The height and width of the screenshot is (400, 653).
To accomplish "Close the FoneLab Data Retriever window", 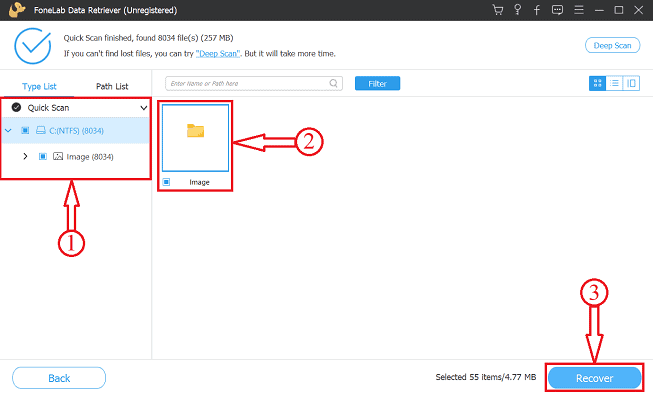I will coord(638,10).
